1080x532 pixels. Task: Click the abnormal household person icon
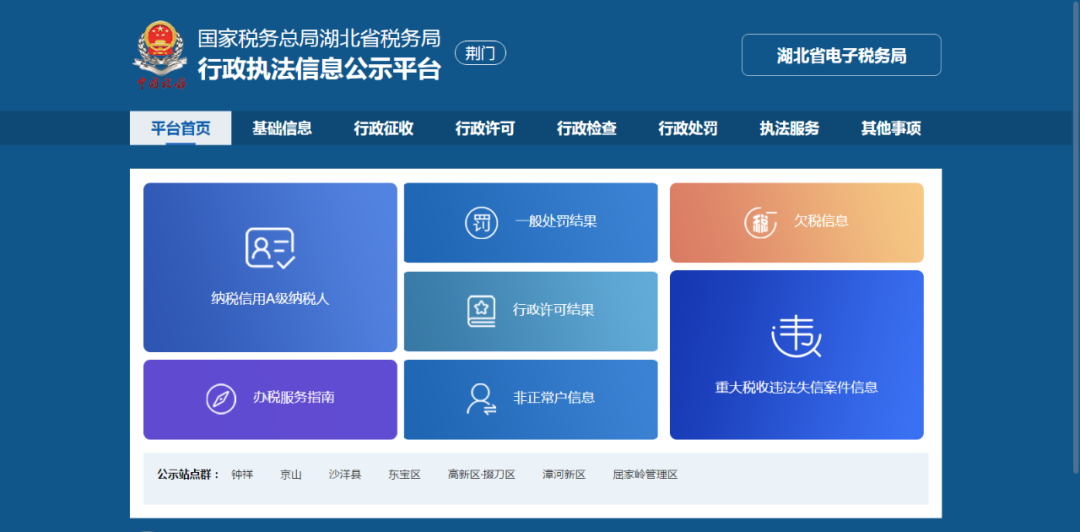click(481, 399)
